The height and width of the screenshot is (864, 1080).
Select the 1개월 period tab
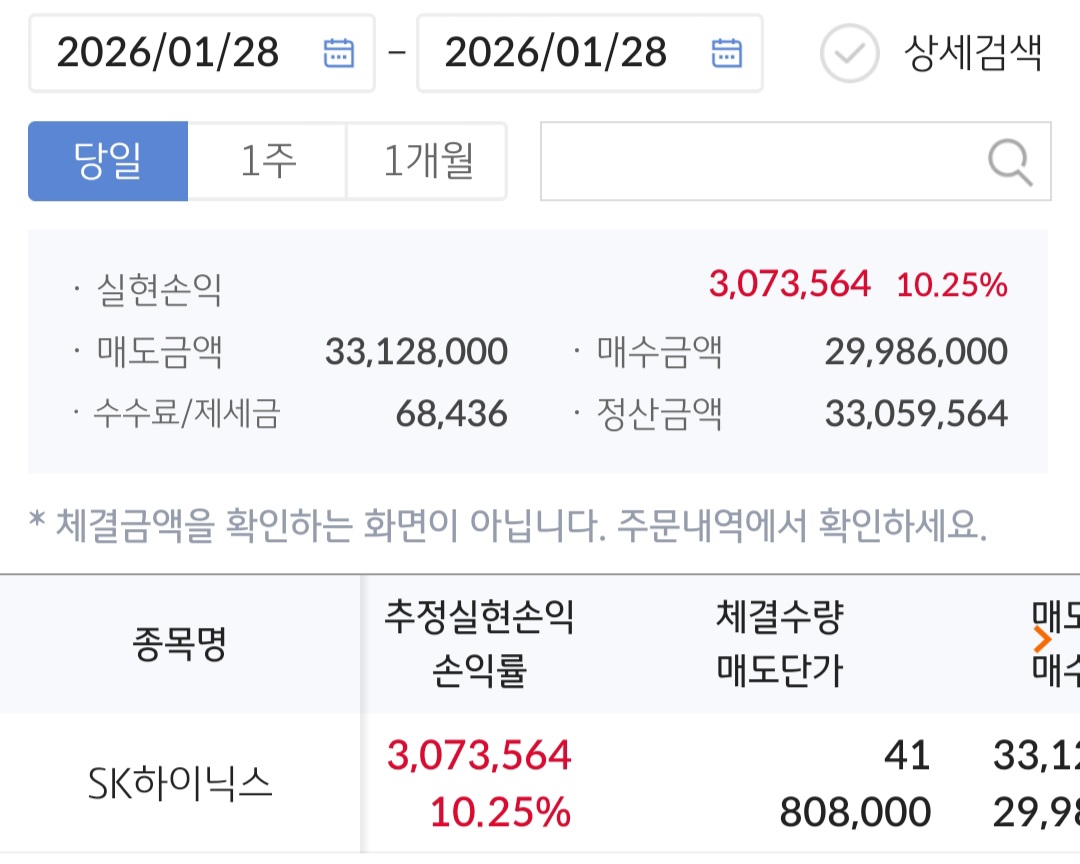[x=427, y=161]
